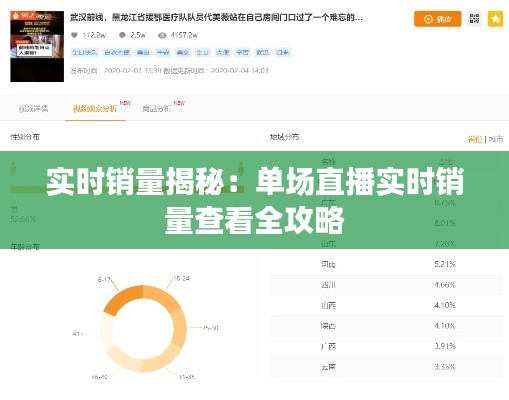Click the 陕西 region row
The image size is (509, 400).
point(387,326)
